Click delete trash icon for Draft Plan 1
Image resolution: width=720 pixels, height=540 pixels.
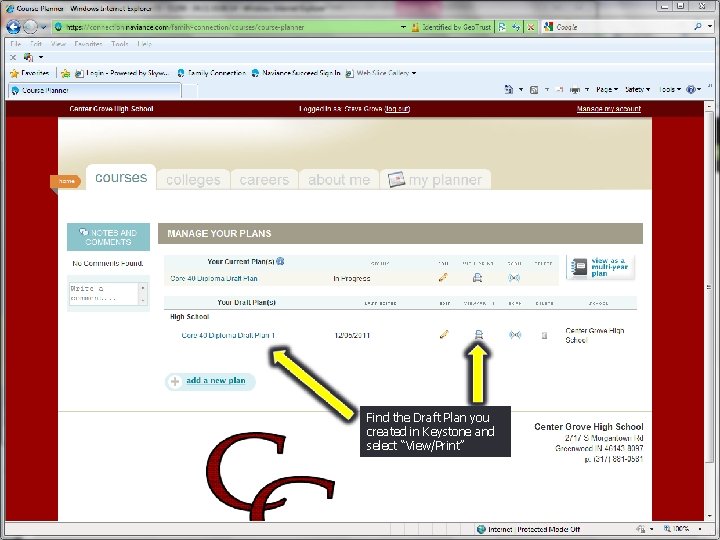coord(545,336)
